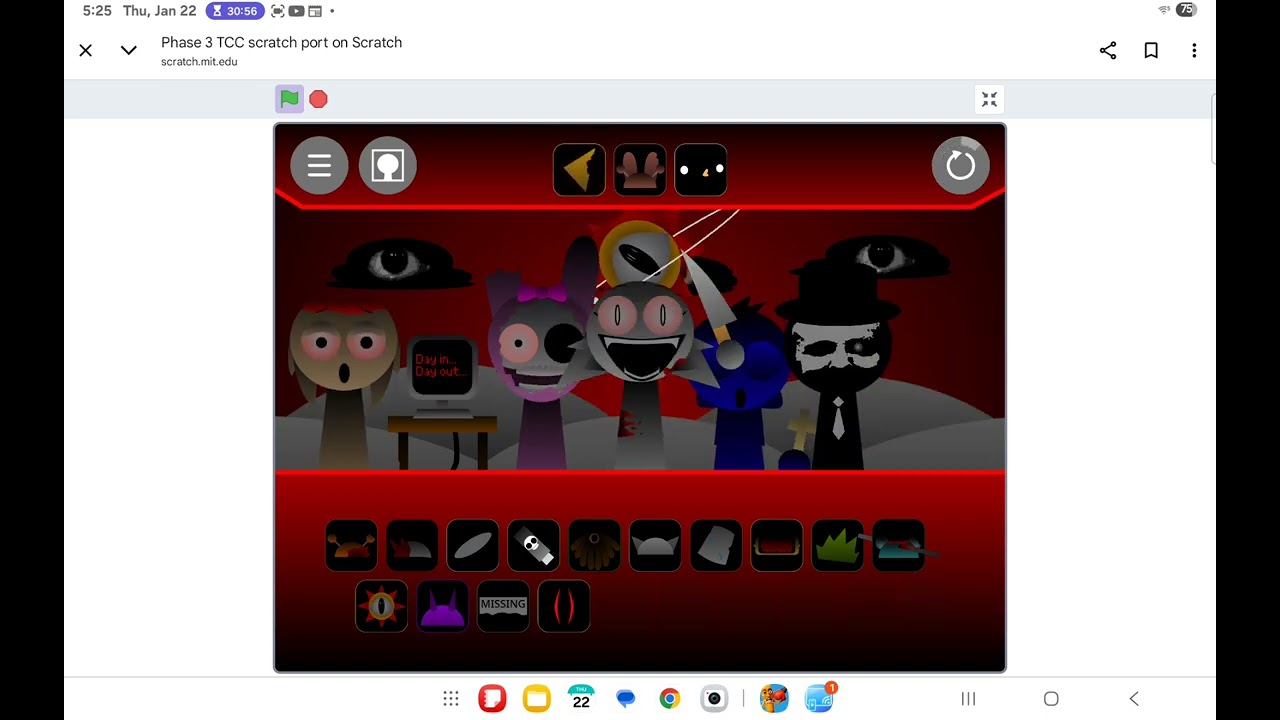Share the page via the share icon

(x=1108, y=50)
